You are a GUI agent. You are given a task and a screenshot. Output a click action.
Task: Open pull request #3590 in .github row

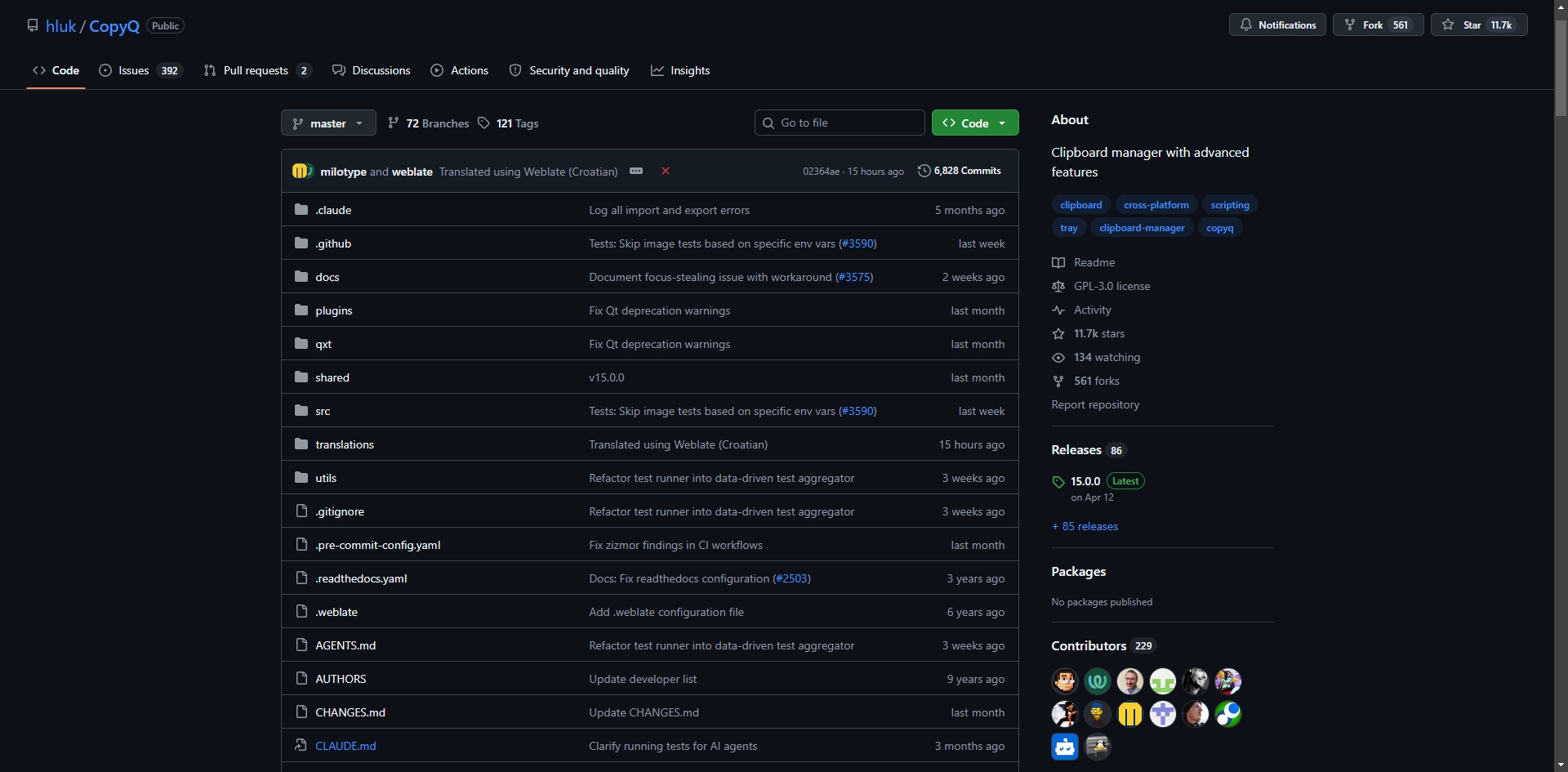(857, 243)
